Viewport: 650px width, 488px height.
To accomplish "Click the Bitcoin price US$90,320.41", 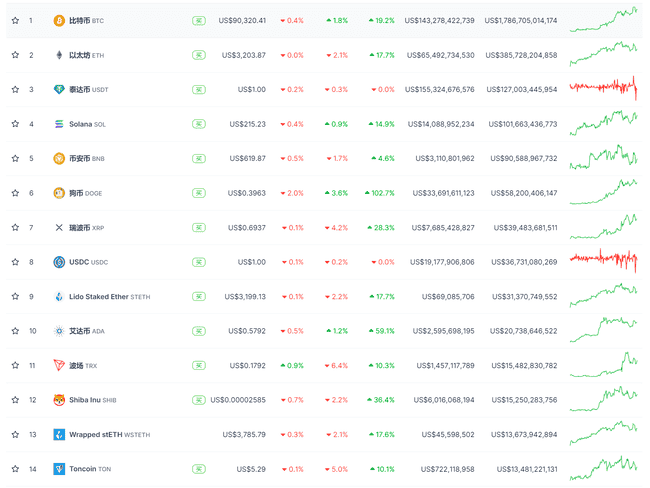I will 242,20.
